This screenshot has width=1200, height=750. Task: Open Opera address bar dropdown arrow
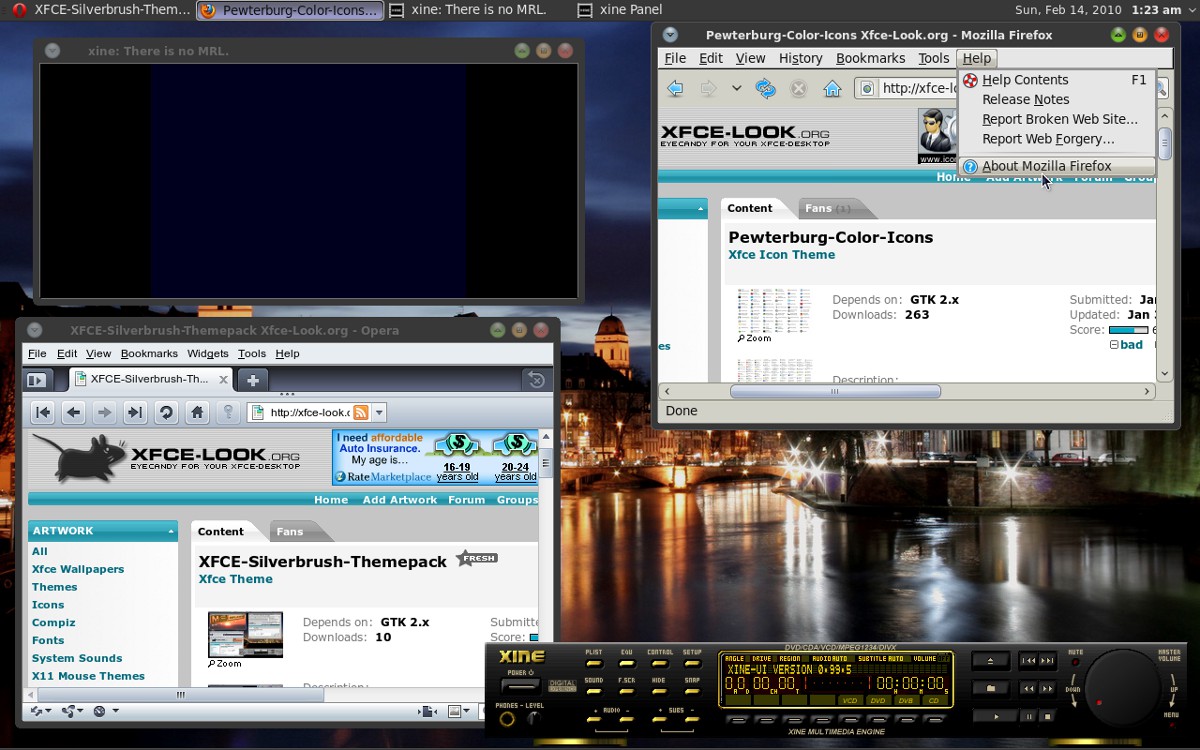(x=379, y=412)
